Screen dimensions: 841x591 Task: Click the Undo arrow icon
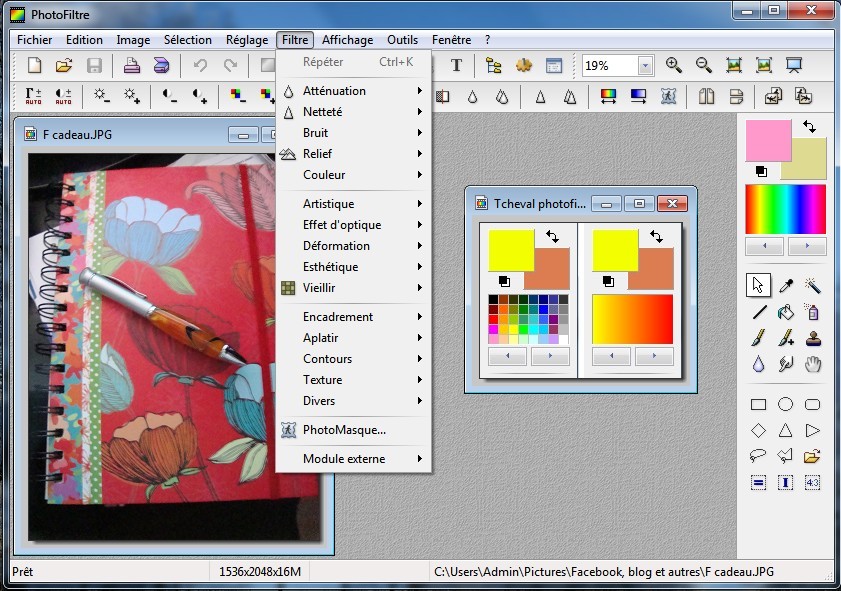(x=201, y=65)
